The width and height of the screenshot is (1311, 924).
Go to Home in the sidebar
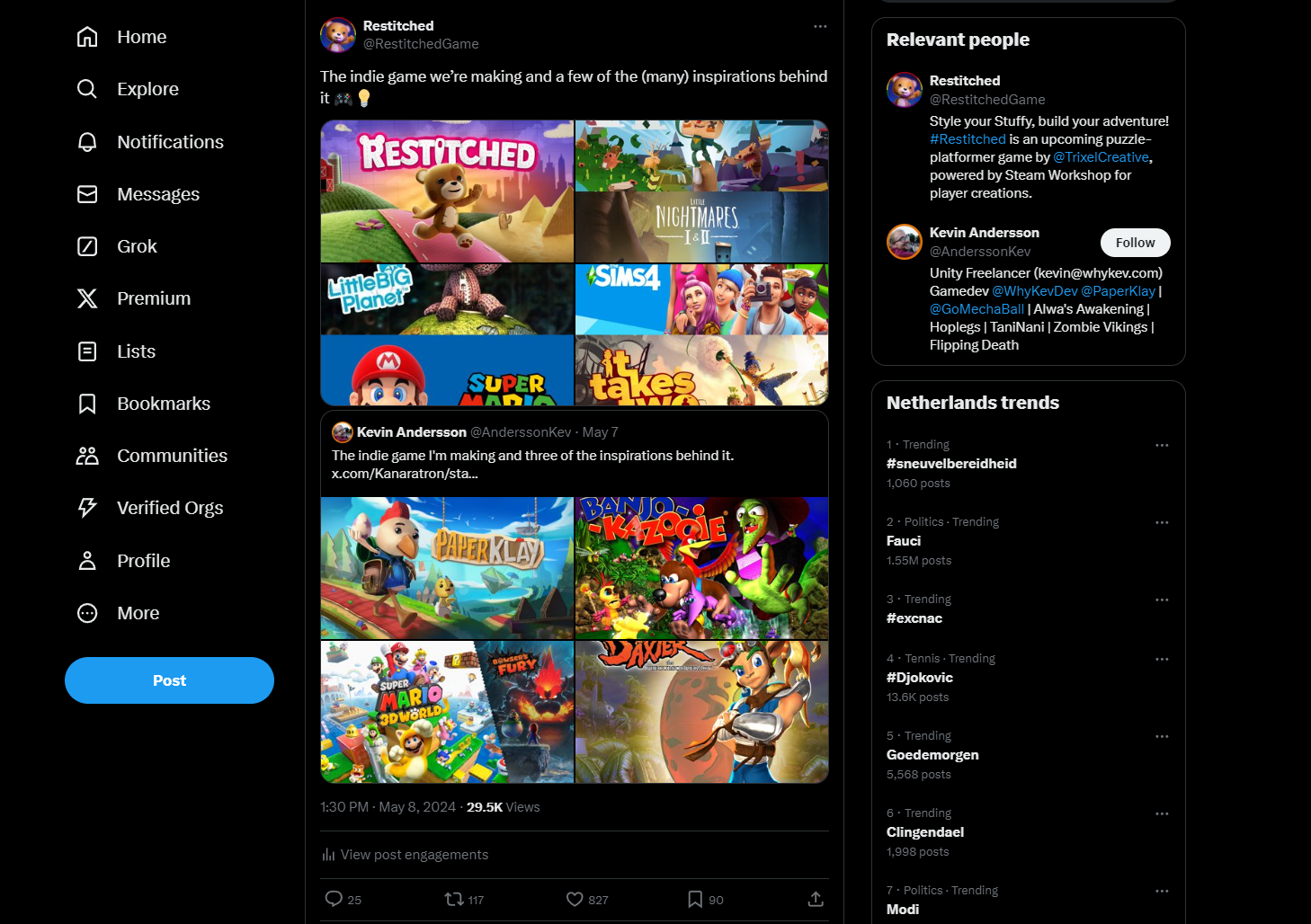(142, 37)
